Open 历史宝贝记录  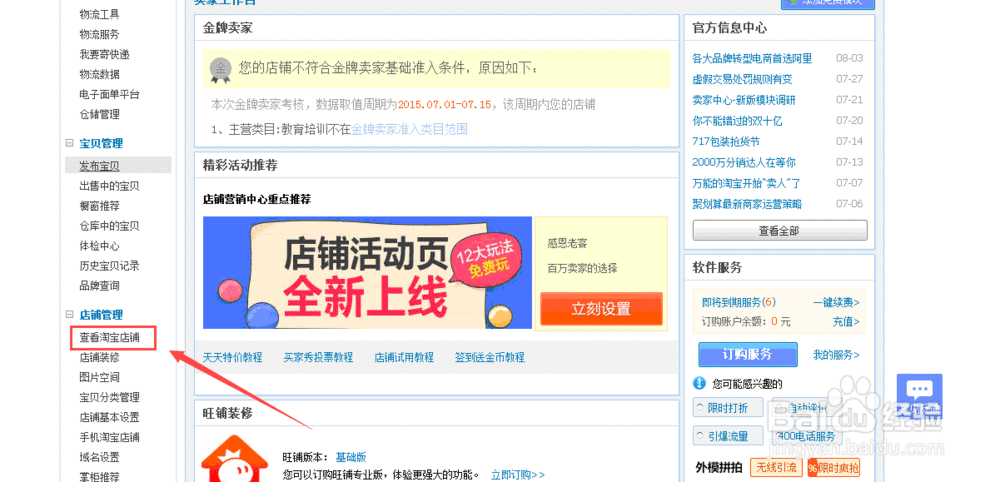[109, 266]
